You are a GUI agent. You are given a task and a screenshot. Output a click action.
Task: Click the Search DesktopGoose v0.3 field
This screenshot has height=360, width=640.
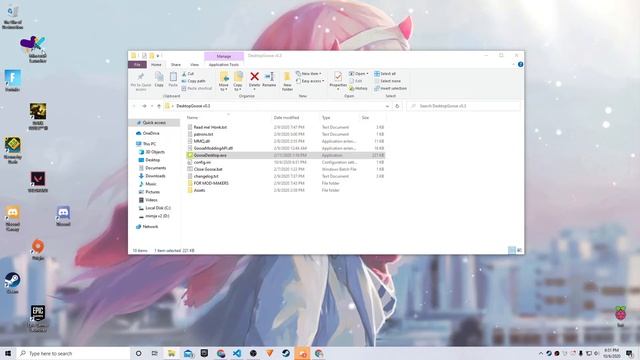tap(463, 106)
